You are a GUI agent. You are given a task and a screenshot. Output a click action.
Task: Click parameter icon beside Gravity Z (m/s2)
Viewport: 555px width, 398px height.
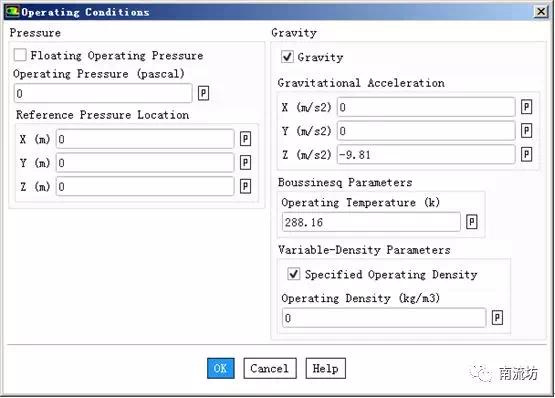click(x=526, y=154)
